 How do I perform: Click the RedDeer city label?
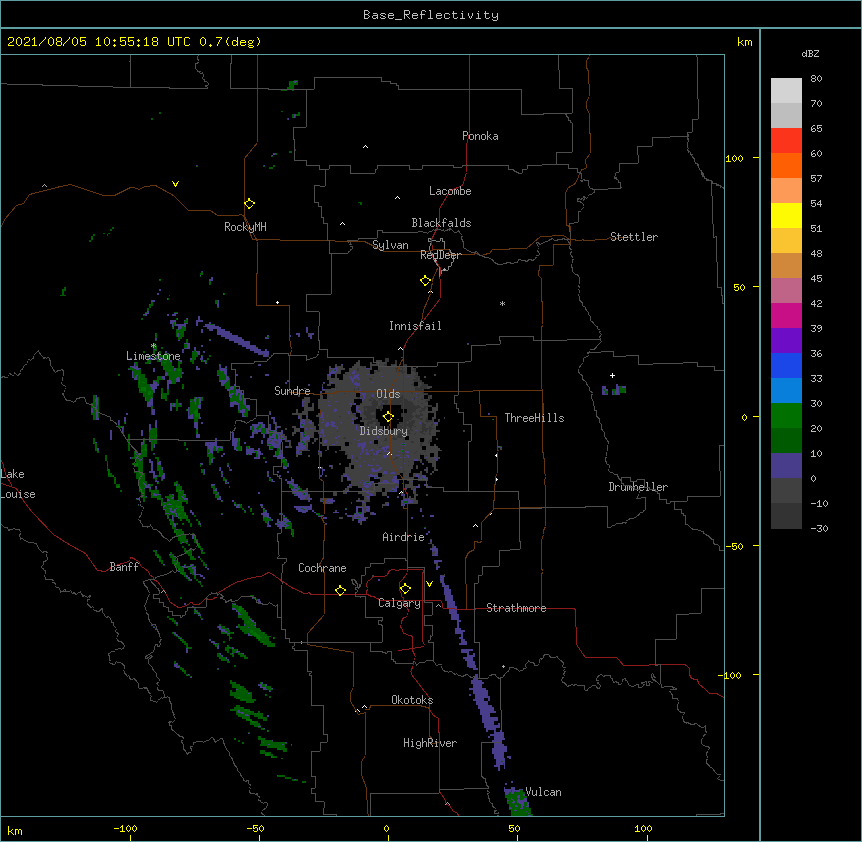pos(440,255)
